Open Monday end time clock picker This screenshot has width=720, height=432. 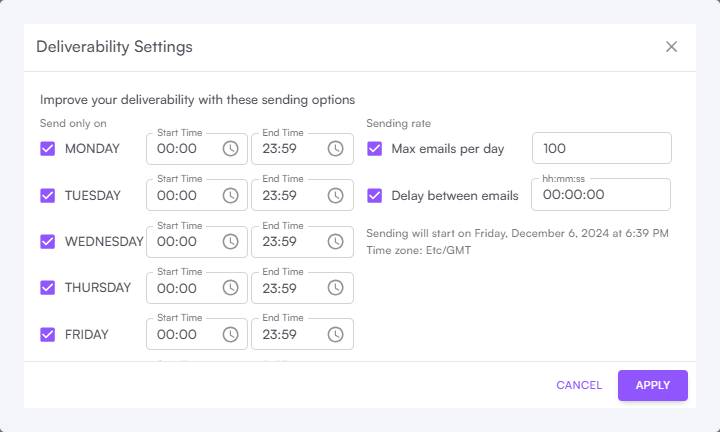[x=336, y=149]
